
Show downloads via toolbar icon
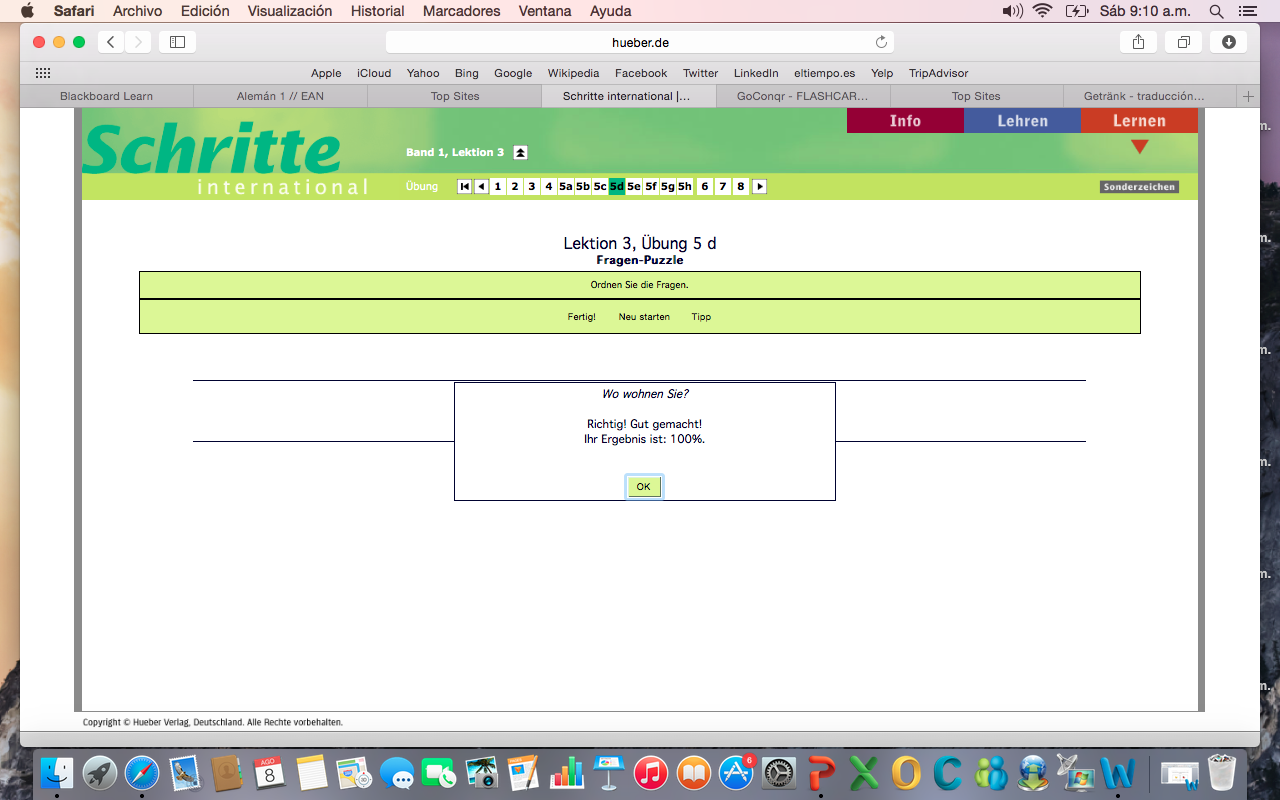[x=1229, y=42]
